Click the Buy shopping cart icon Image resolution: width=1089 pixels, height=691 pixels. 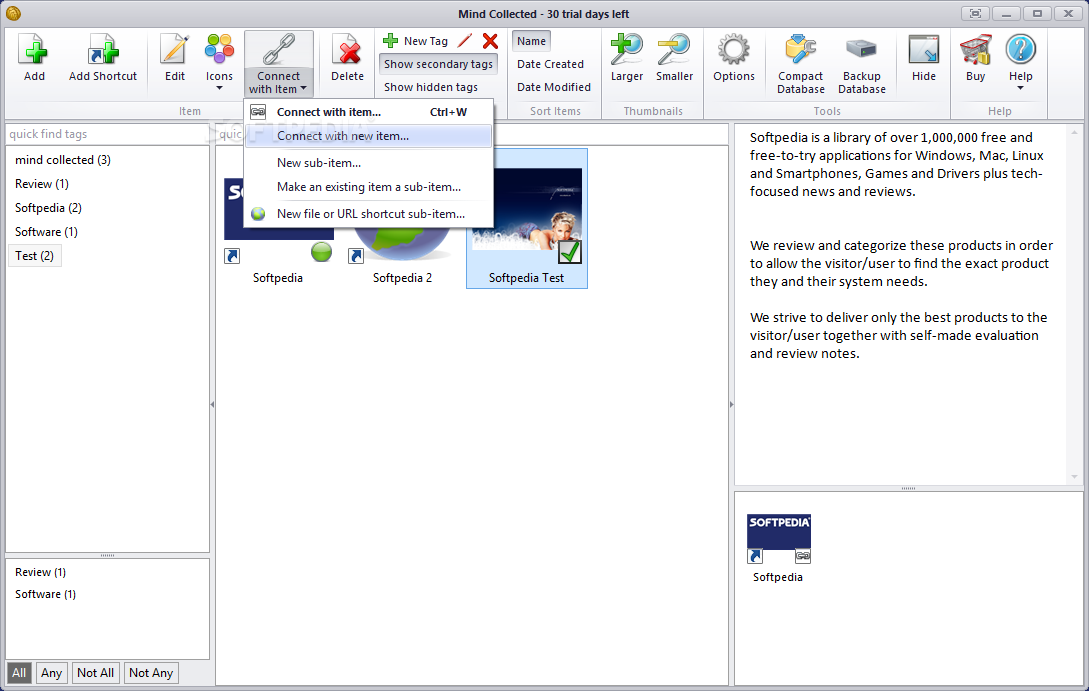(975, 50)
